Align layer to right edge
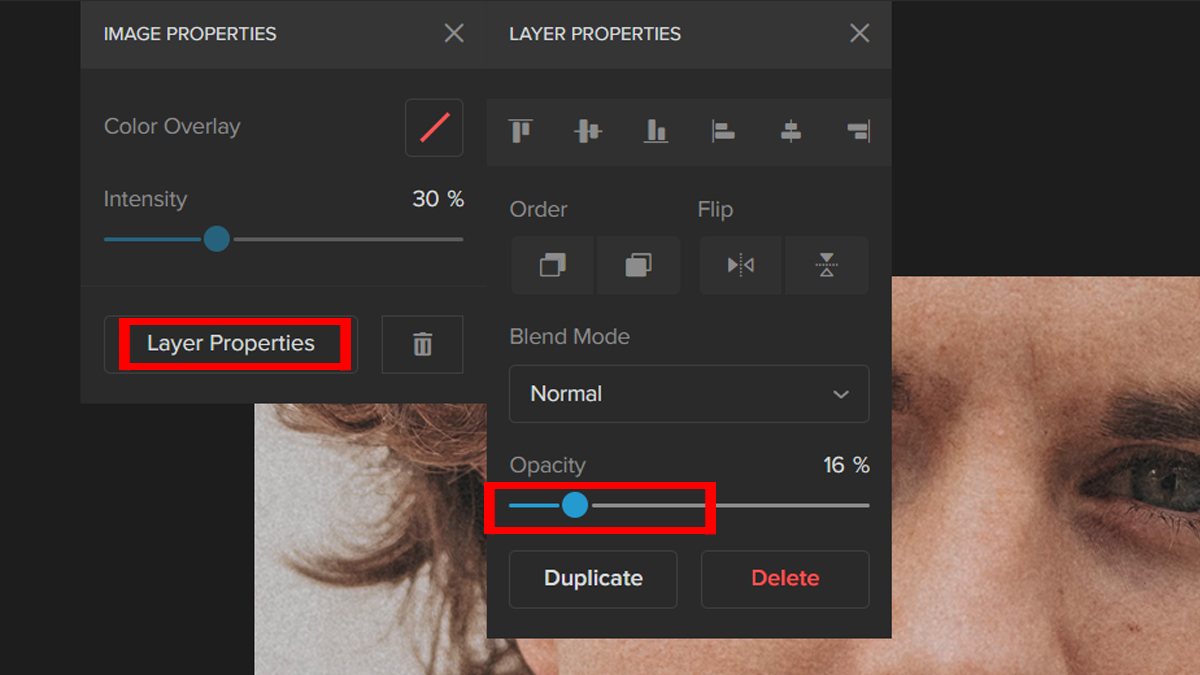Image resolution: width=1200 pixels, height=675 pixels. point(858,131)
